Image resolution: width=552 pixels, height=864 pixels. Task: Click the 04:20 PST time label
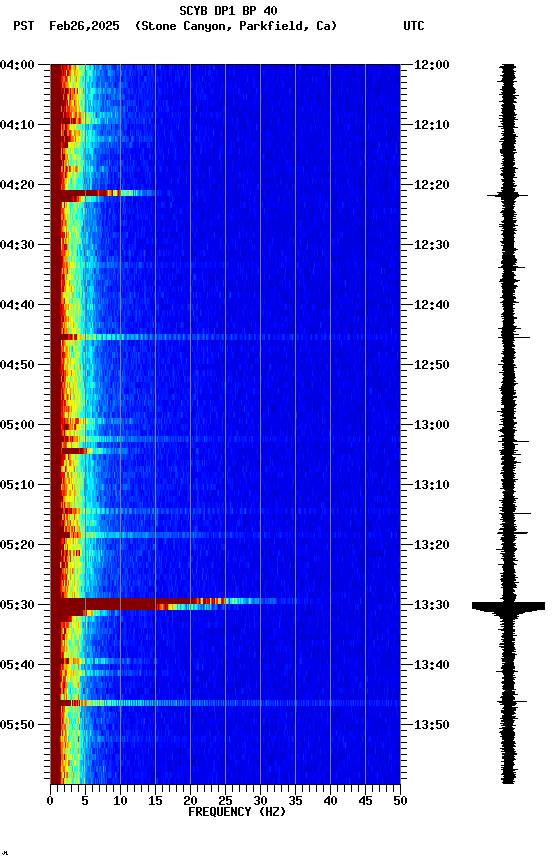point(17,185)
